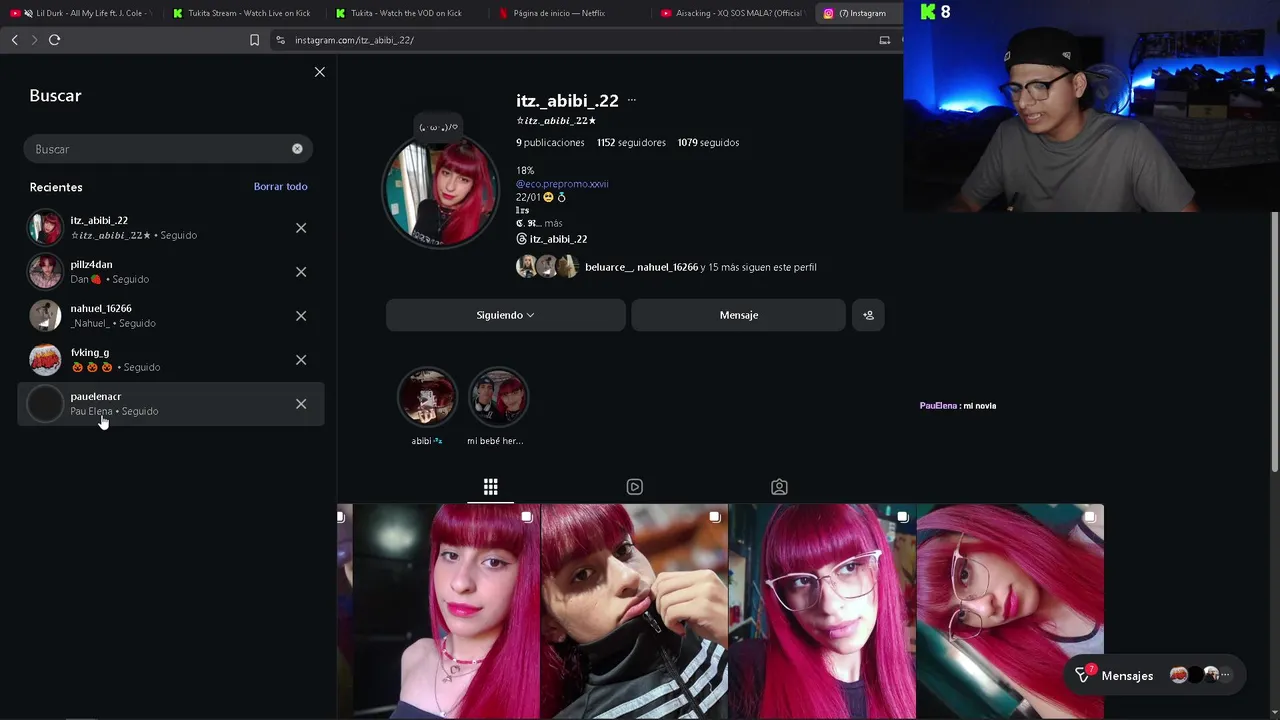Remove pauelenacr from recent searches
This screenshot has height=720, width=1280.
[301, 404]
